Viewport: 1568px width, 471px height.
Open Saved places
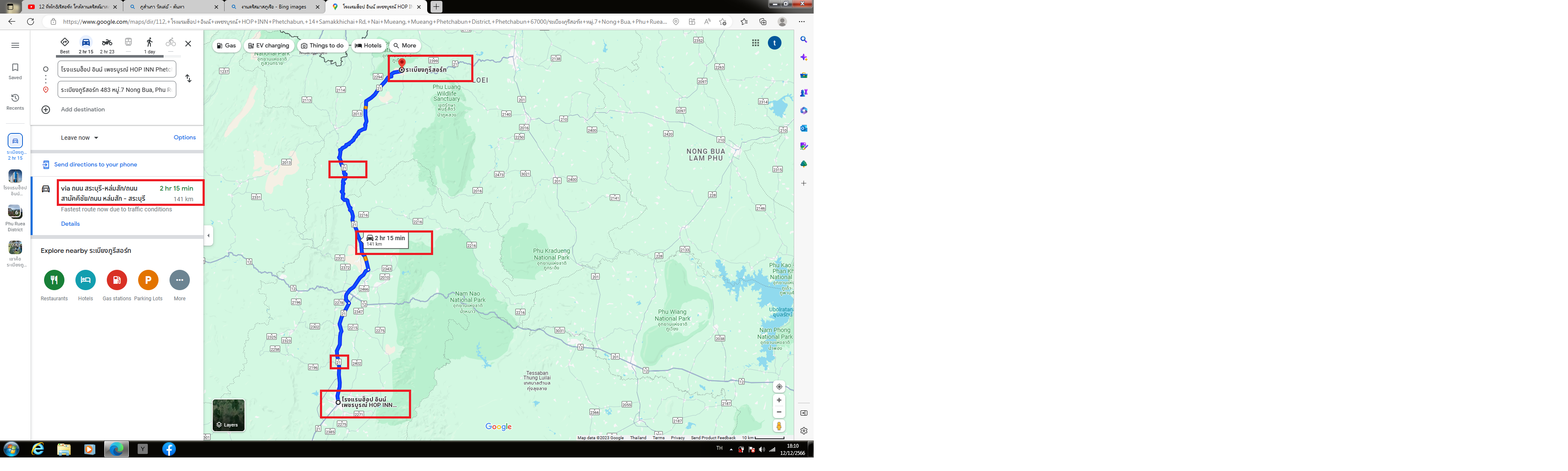pos(15,71)
